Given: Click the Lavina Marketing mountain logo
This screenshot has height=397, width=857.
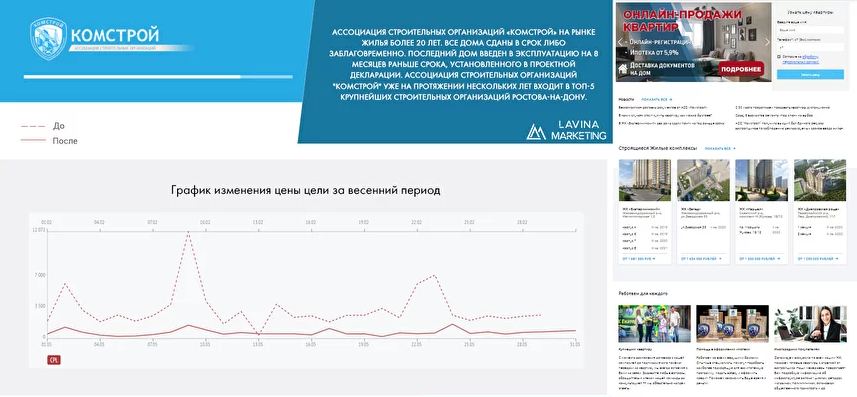Looking at the screenshot, I should pyautogui.click(x=536, y=132).
